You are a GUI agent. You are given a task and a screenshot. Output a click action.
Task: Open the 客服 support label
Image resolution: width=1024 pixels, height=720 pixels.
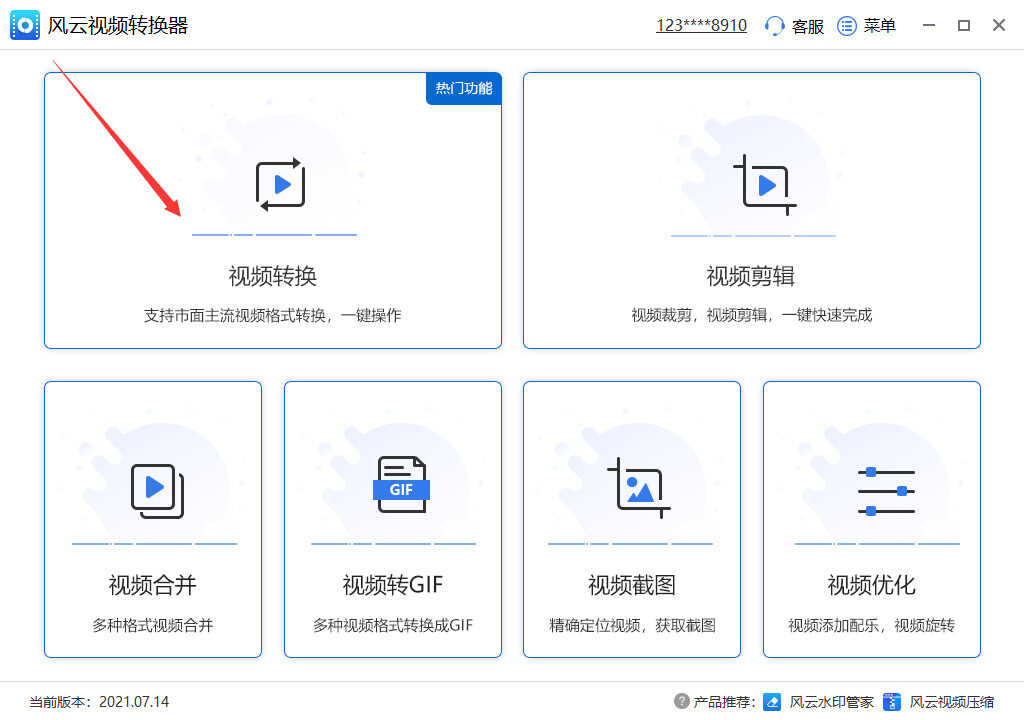pyautogui.click(x=807, y=26)
